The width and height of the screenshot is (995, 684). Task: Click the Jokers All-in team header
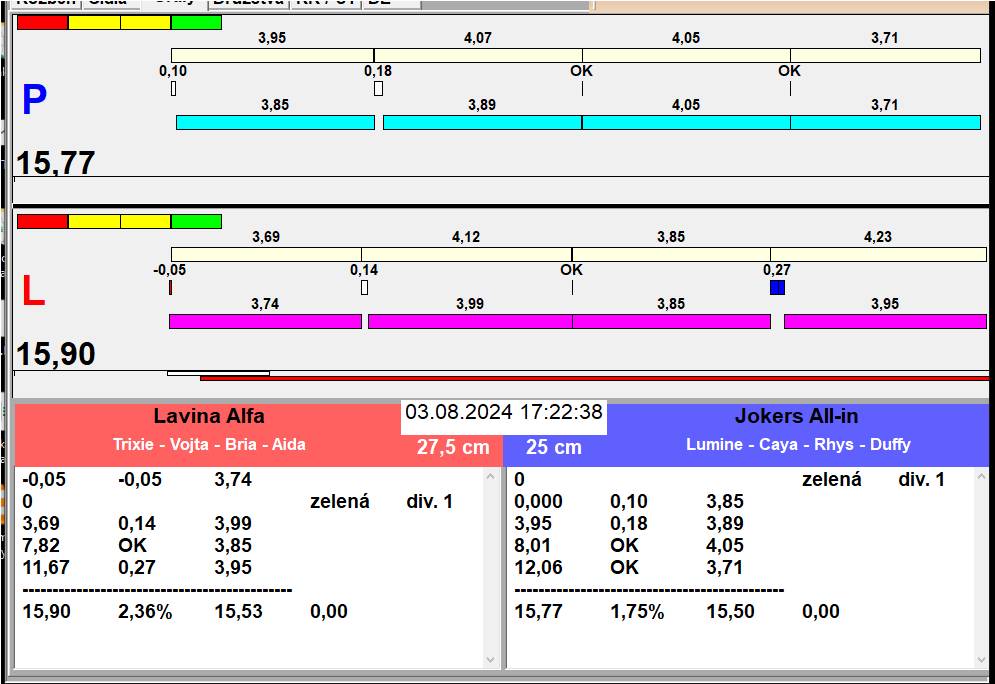point(796,416)
